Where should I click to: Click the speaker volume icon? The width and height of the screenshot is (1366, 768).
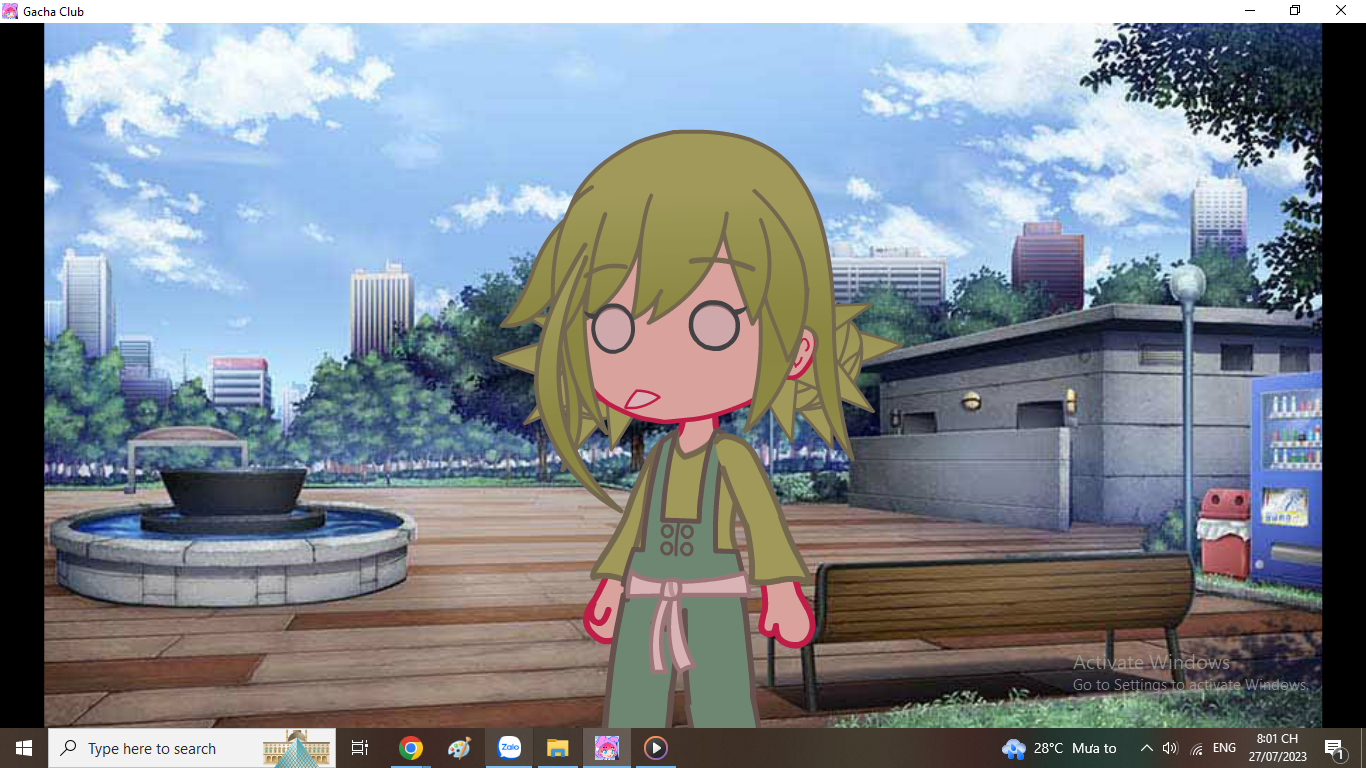[x=1171, y=748]
